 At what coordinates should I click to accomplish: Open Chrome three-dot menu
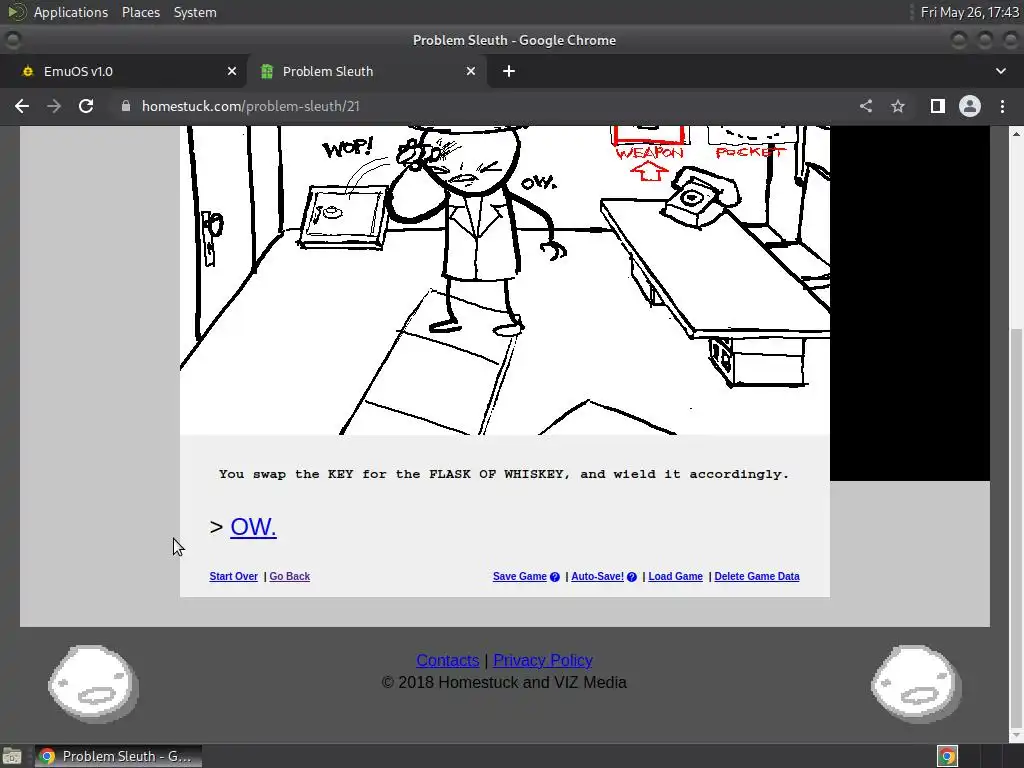pyautogui.click(x=1002, y=106)
